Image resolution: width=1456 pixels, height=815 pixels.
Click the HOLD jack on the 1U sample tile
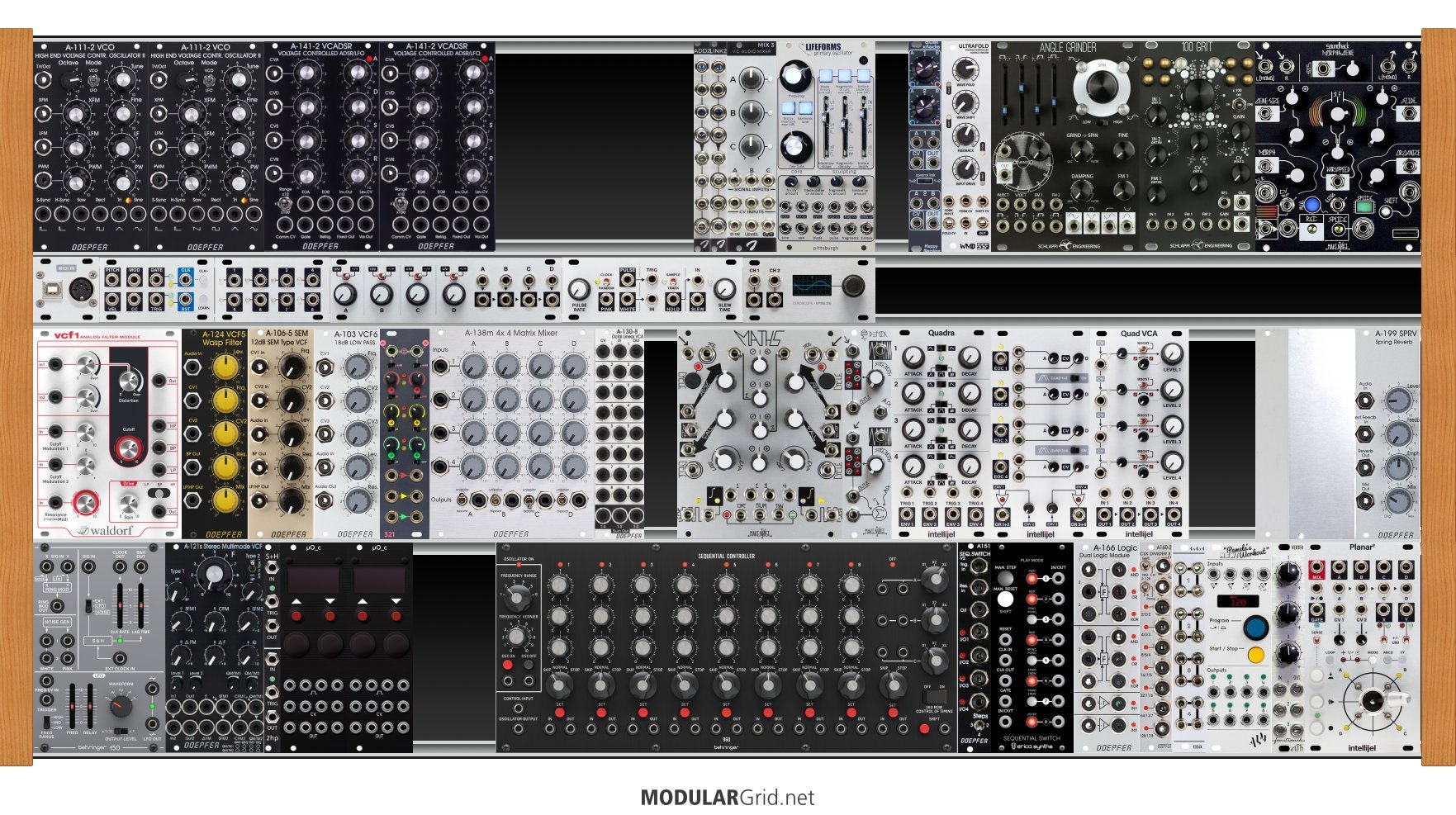click(673, 300)
